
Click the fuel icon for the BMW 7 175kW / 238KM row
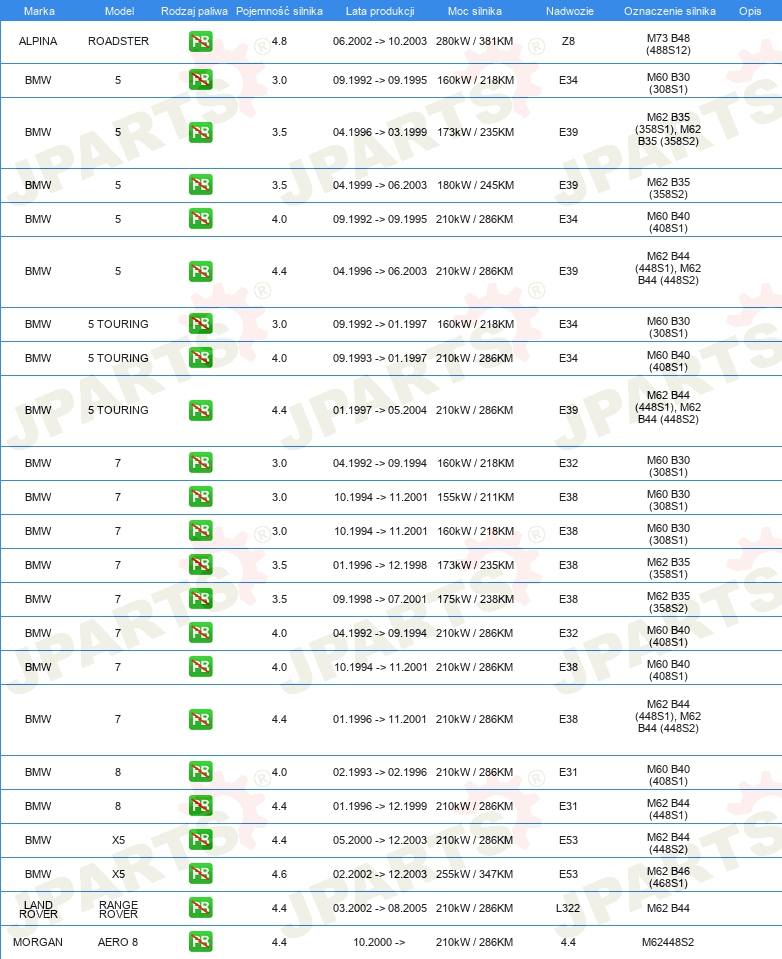pyautogui.click(x=201, y=599)
